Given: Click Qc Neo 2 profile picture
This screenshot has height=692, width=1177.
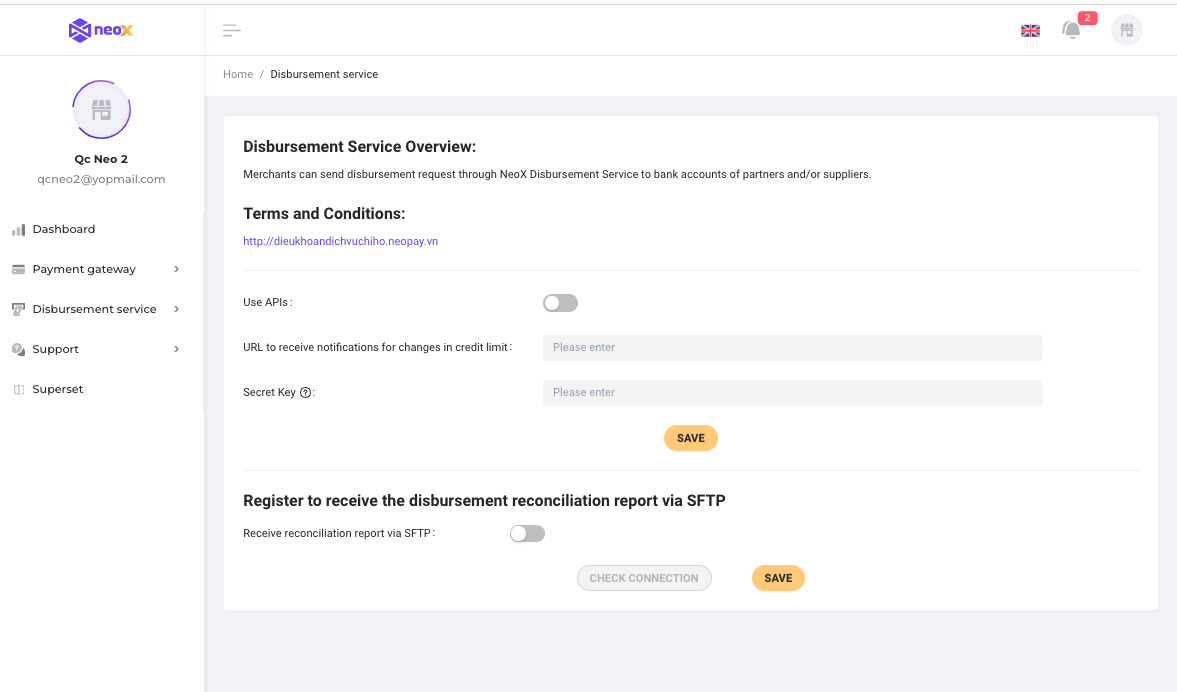Looking at the screenshot, I should (x=101, y=109).
